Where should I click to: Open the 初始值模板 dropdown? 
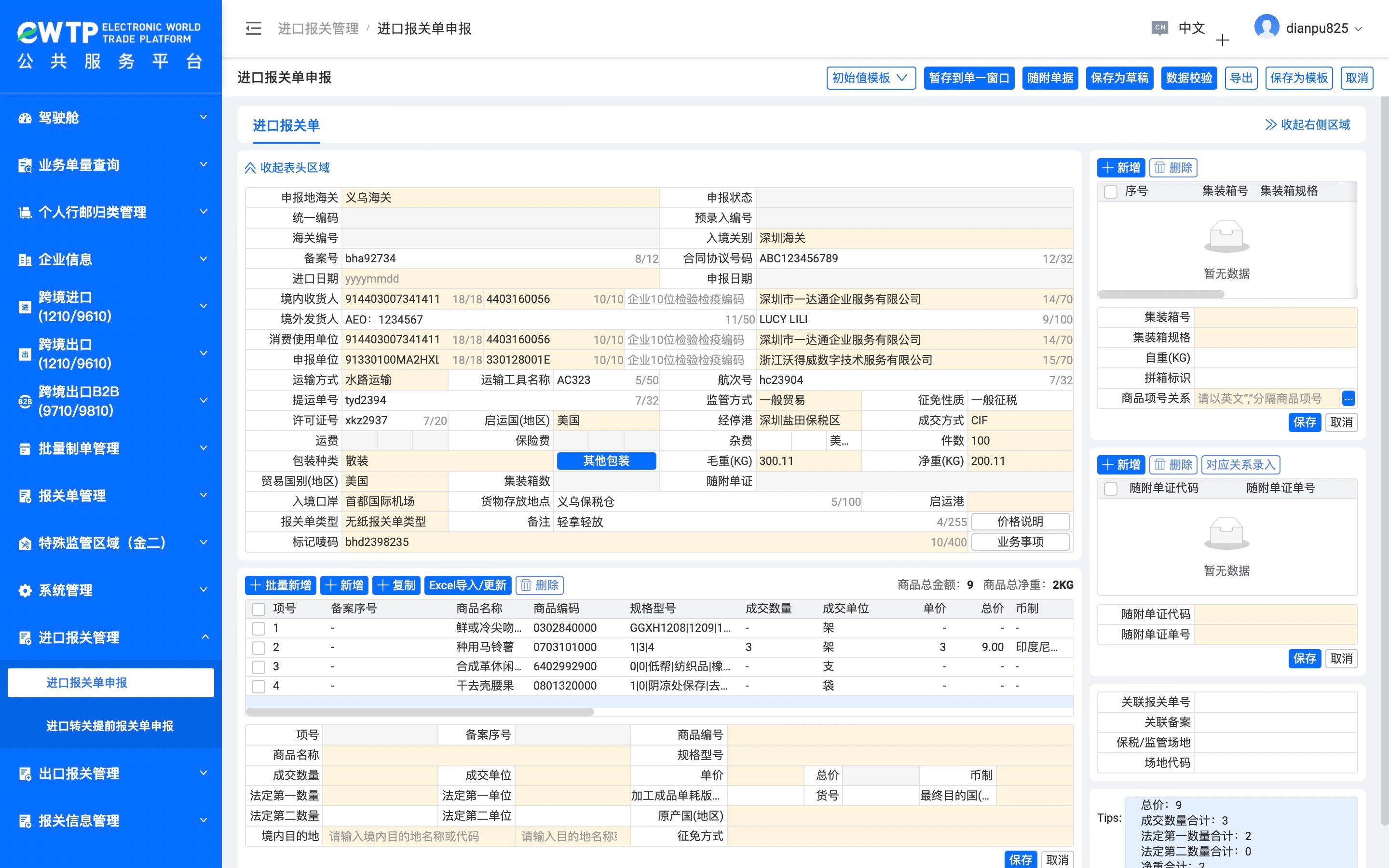coord(870,78)
